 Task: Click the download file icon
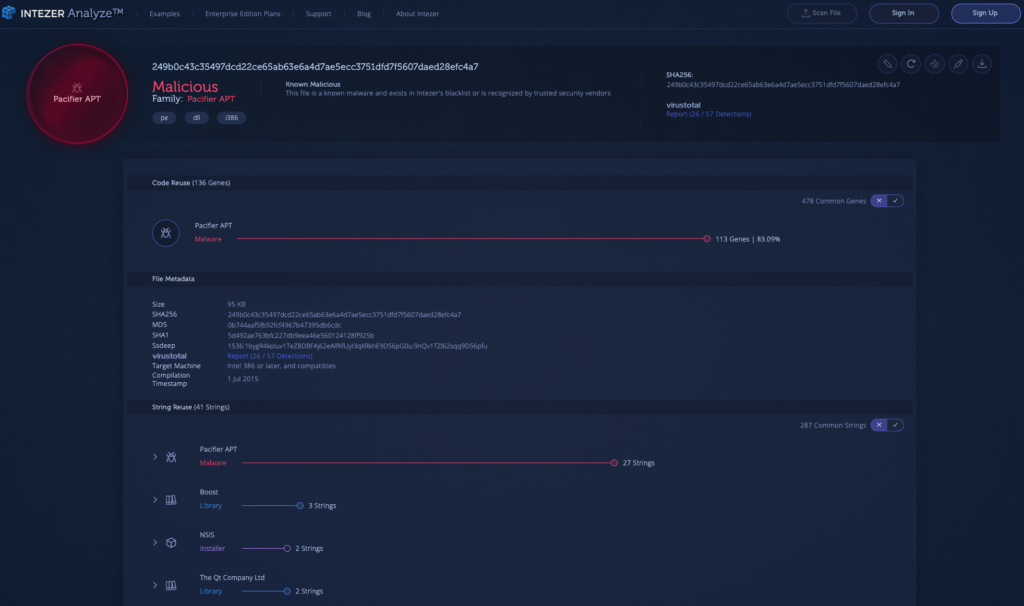tap(982, 64)
